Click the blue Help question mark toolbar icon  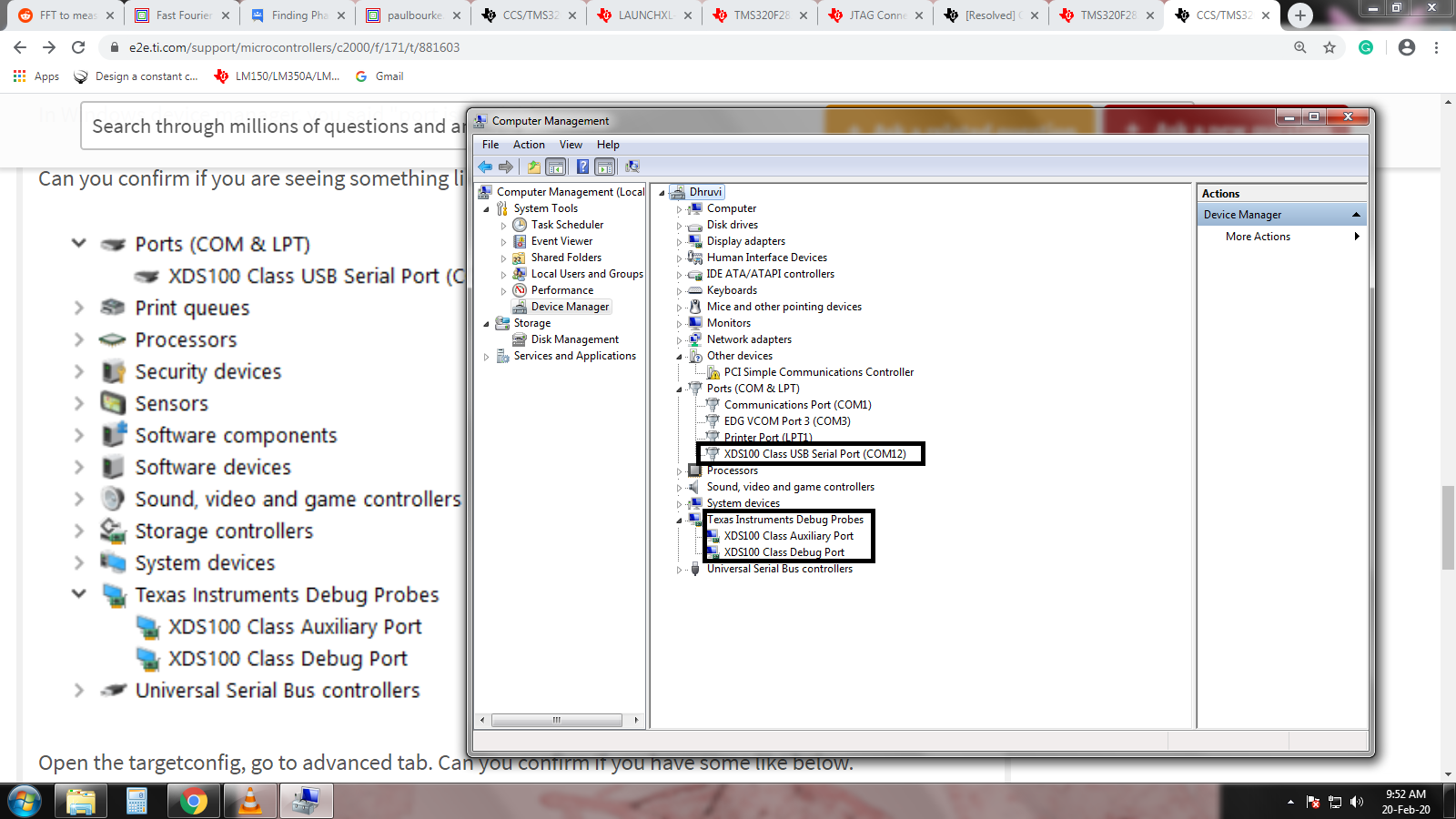(582, 167)
